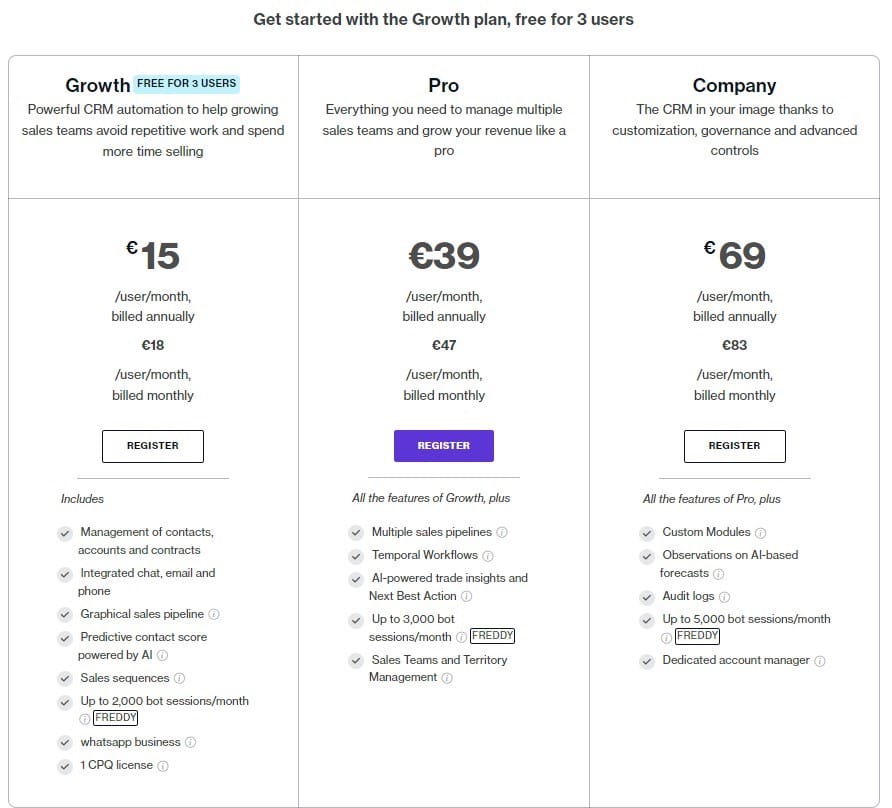Click checkmark beside Management of contacts
The image size is (892, 808).
pos(65,533)
